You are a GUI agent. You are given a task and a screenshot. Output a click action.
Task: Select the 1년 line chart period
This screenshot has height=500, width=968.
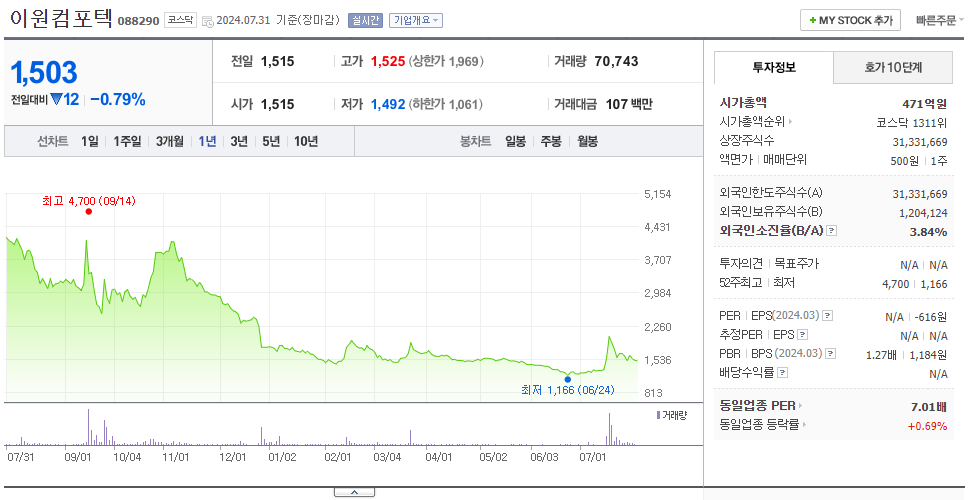click(x=207, y=141)
